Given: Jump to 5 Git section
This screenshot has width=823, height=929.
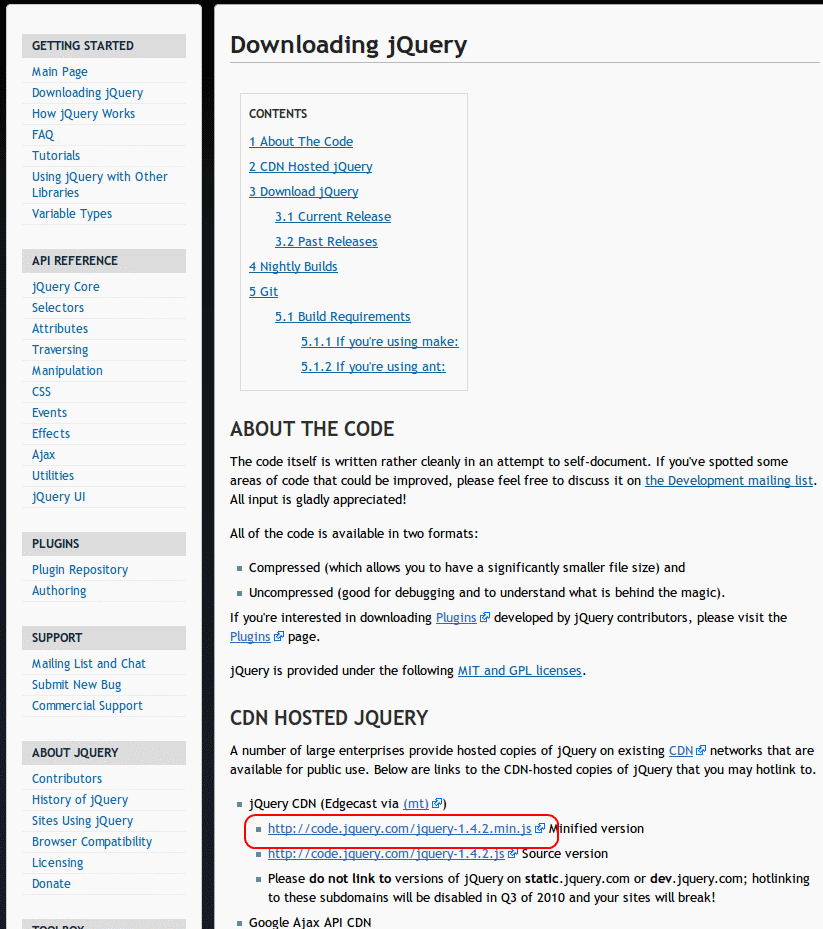Looking at the screenshot, I should [263, 291].
